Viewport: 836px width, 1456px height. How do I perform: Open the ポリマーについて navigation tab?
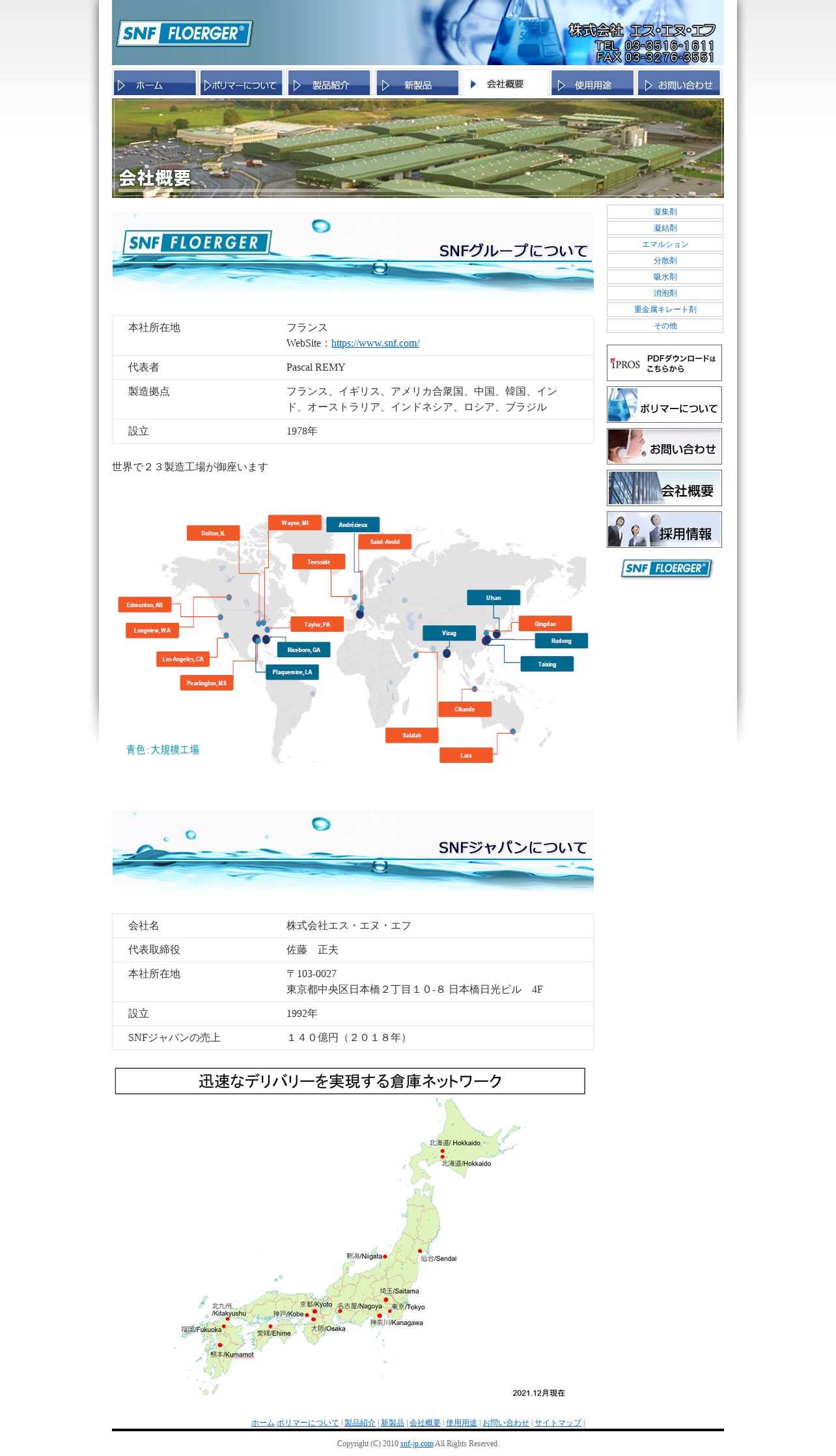[242, 83]
